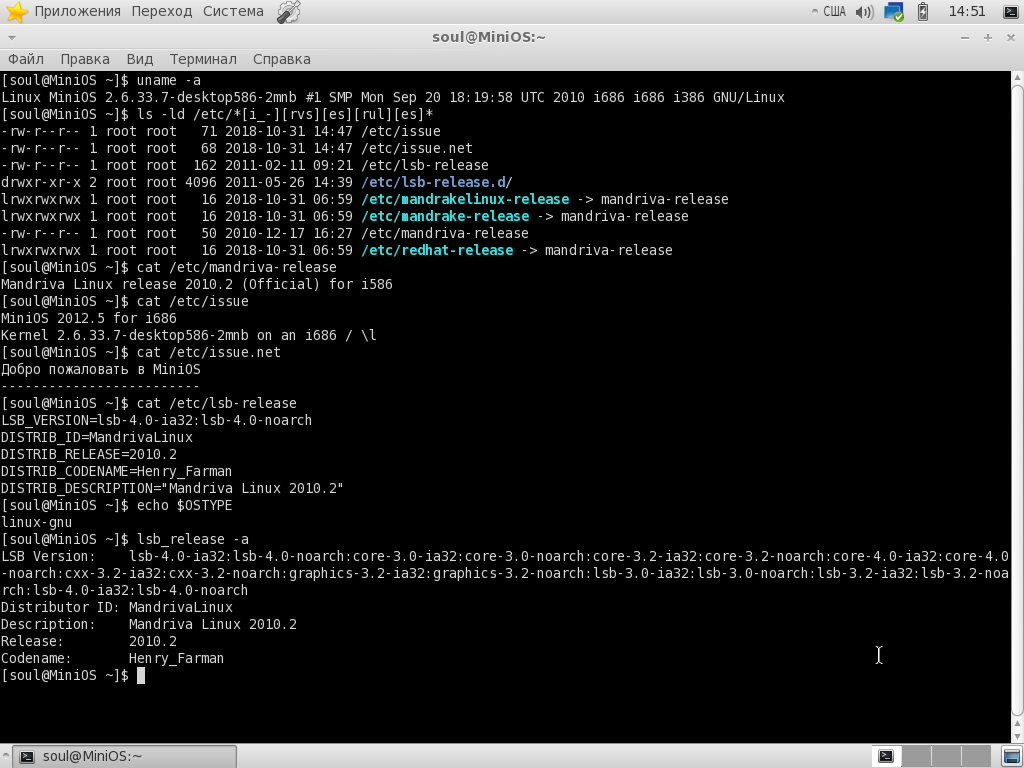
Task: Click the DISTRIB_CODENAME=Henry_Farman line
Action: click(116, 471)
